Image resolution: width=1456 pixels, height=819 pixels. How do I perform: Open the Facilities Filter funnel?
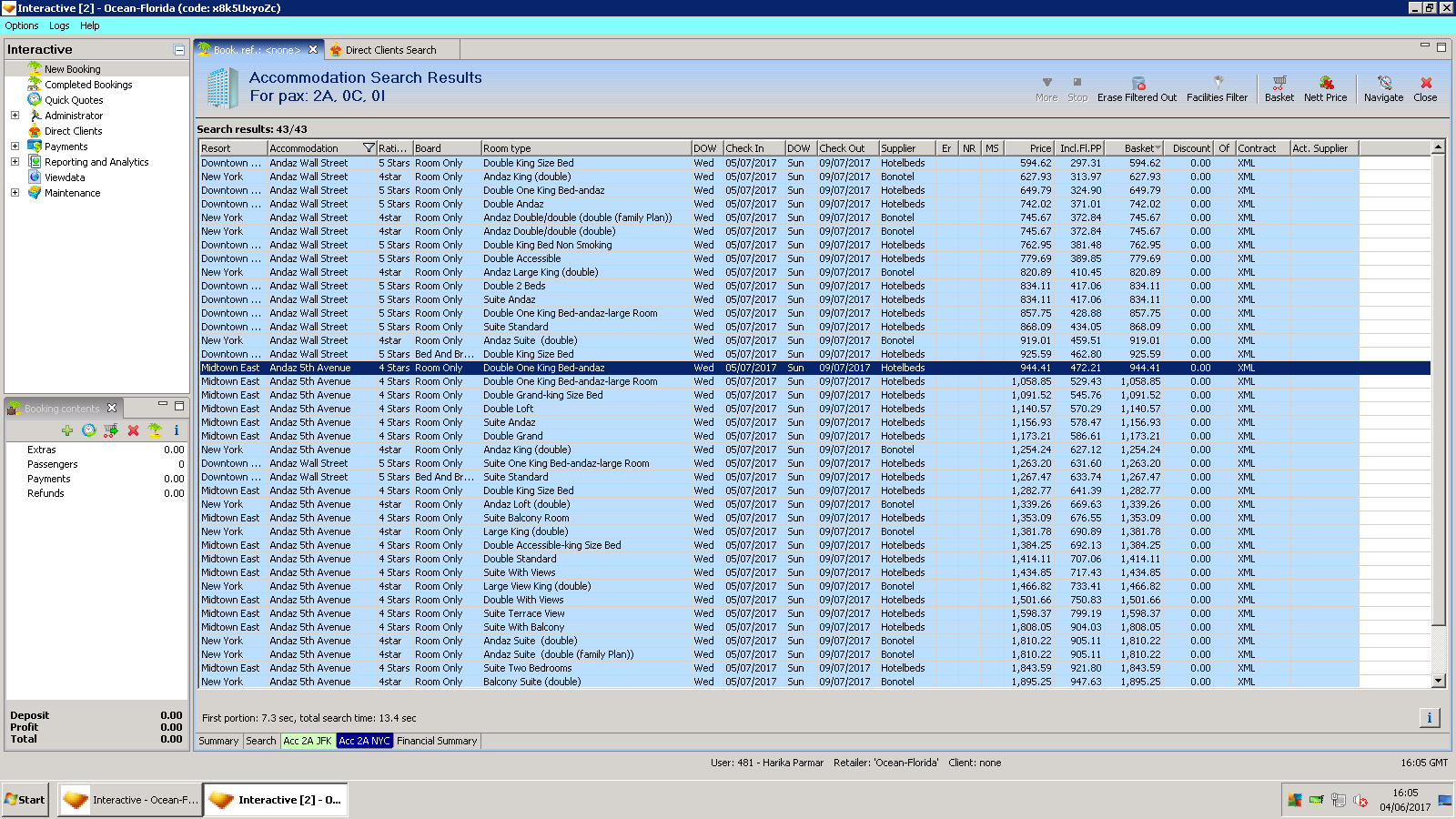(1218, 84)
